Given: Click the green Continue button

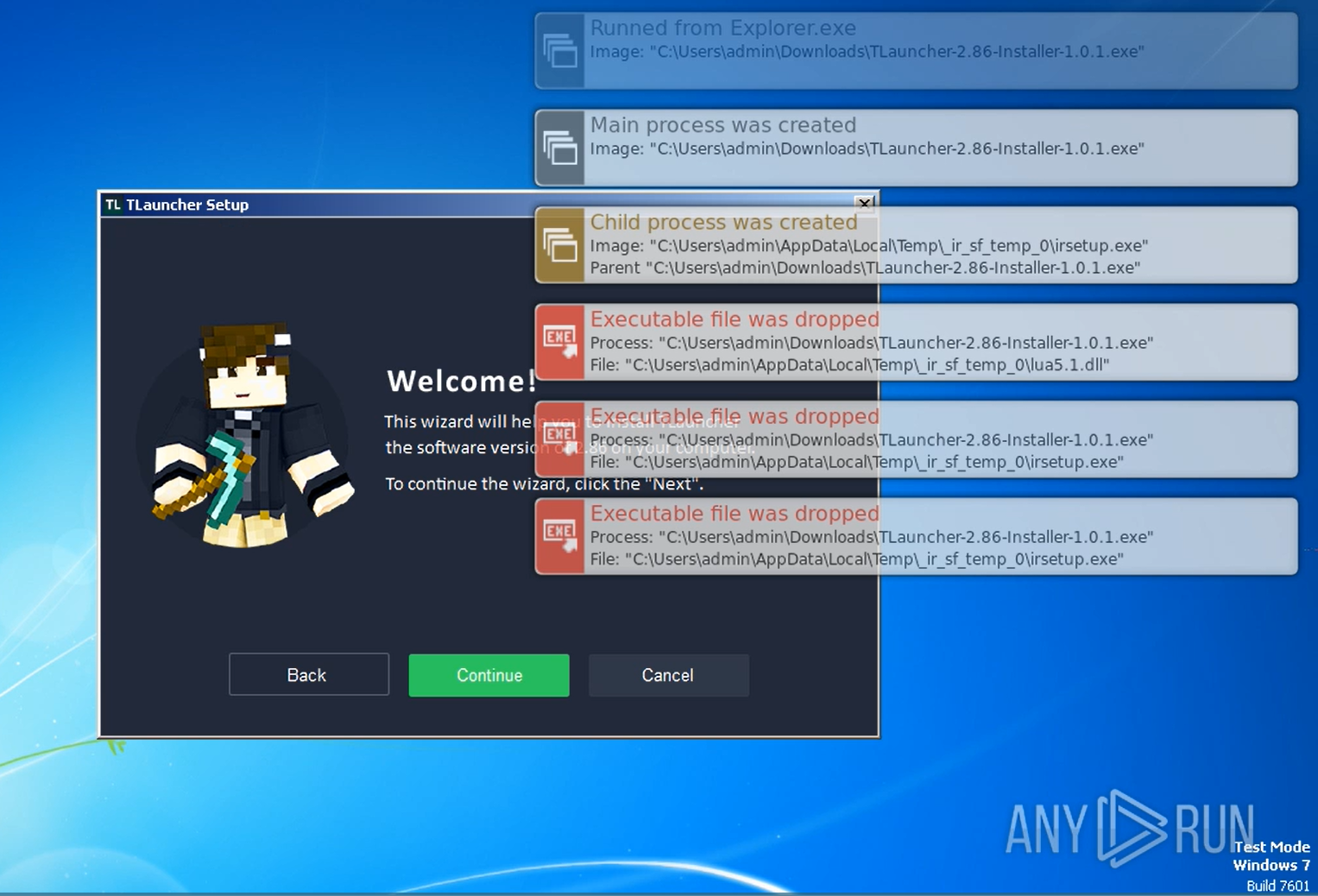Looking at the screenshot, I should coord(489,675).
